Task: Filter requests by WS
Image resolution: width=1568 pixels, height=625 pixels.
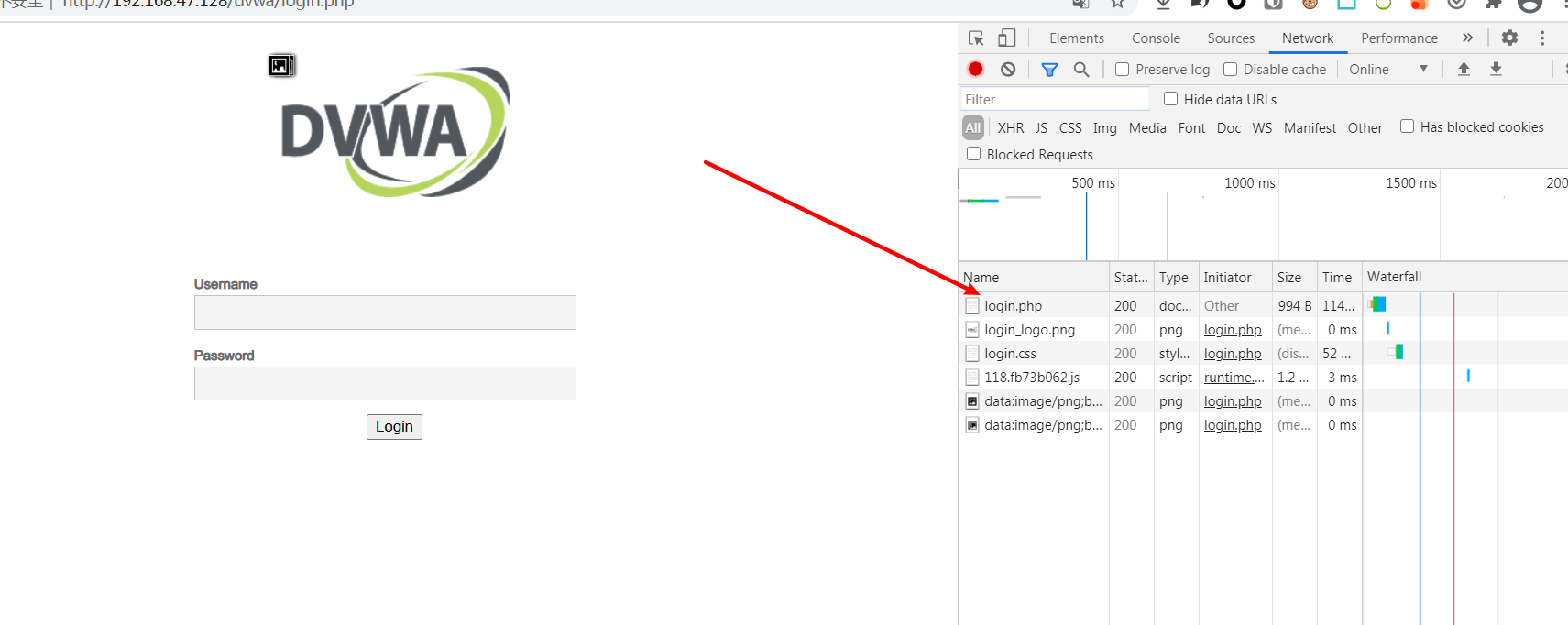Action: point(1262,127)
